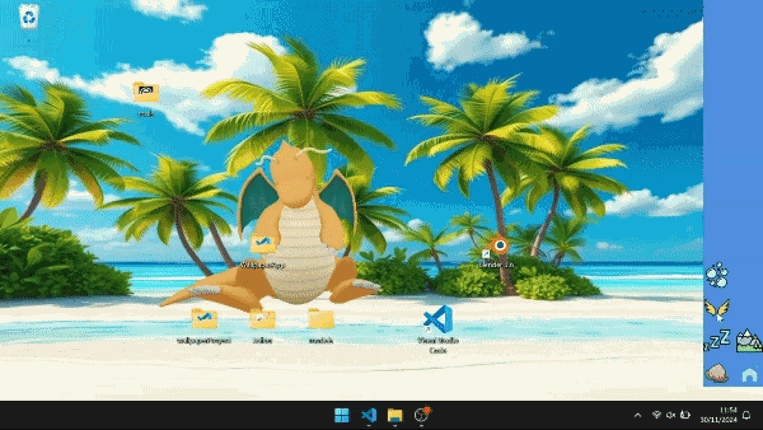Open the Blender desktop shortcut
The height and width of the screenshot is (430, 763).
(x=496, y=247)
